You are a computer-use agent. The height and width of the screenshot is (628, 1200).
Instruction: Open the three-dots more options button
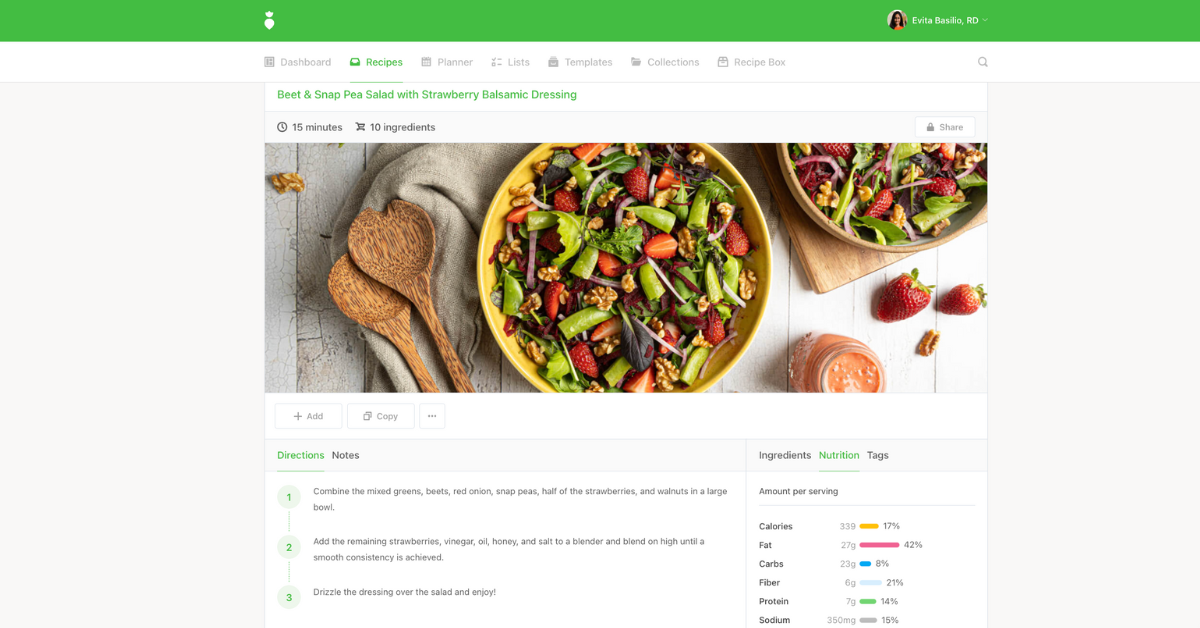[x=432, y=416]
